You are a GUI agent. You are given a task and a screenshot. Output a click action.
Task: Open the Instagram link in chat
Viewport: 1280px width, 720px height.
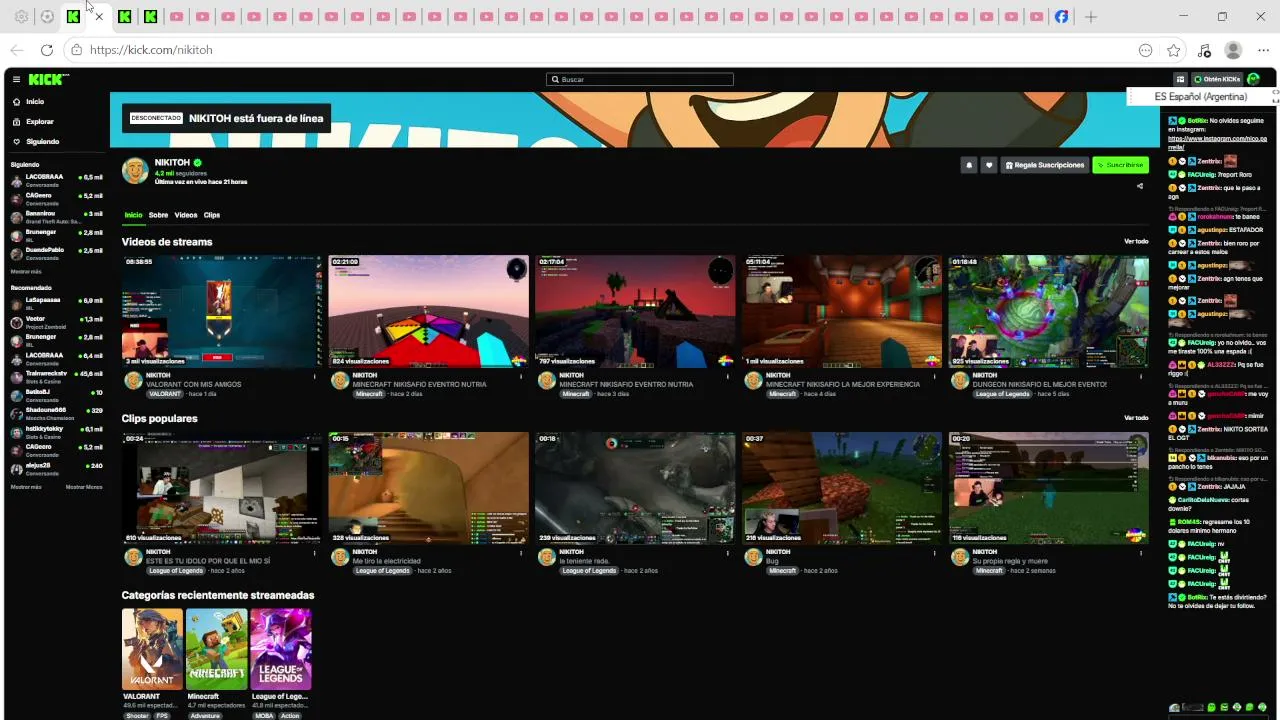1217,143
